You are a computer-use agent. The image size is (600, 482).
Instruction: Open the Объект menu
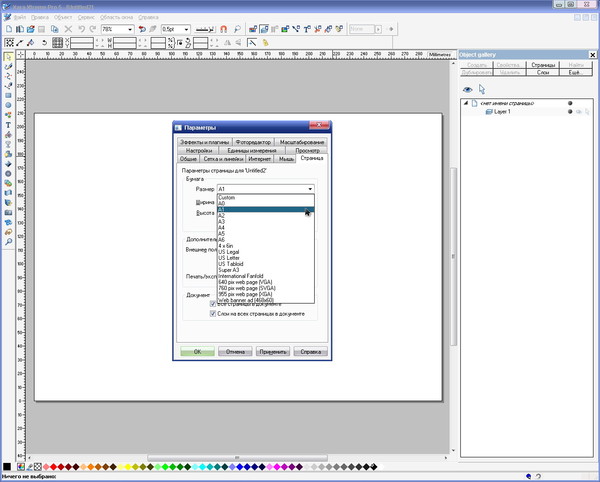coord(63,17)
